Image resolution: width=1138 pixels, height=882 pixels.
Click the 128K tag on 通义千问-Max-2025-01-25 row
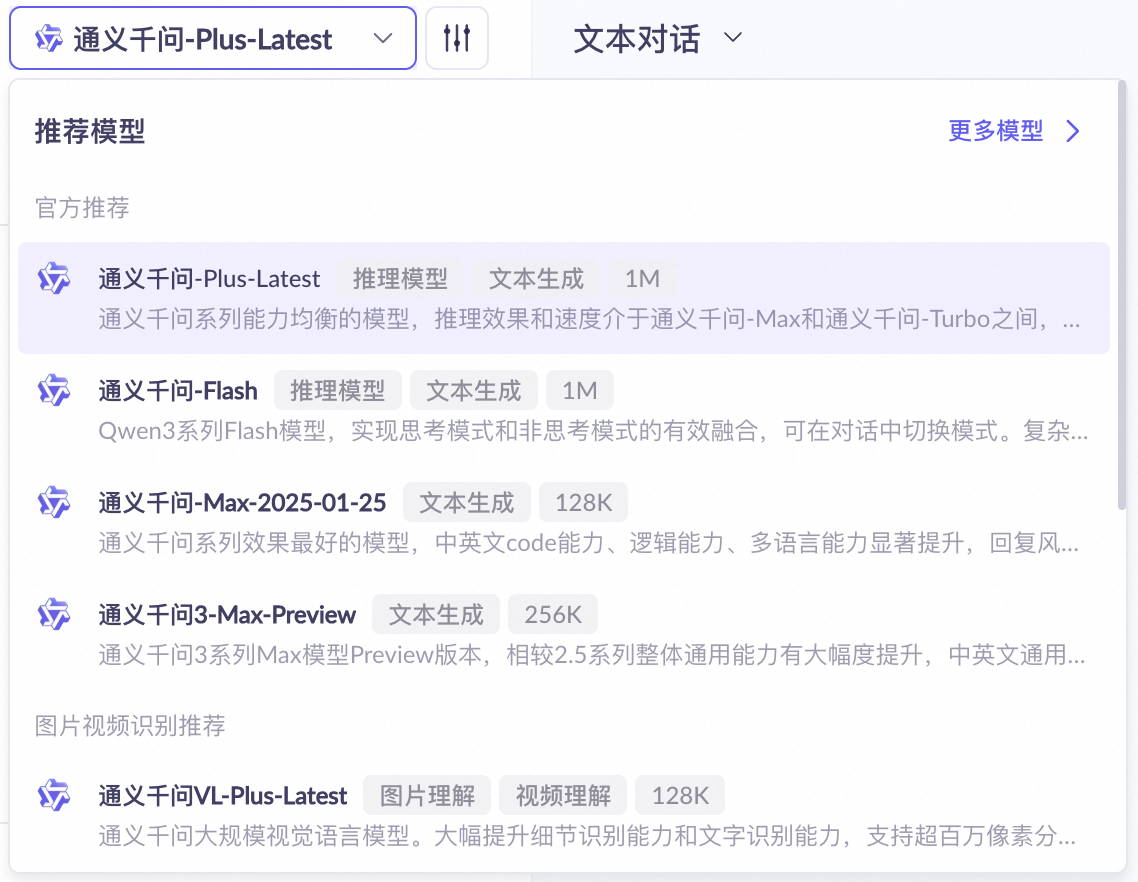[x=584, y=502]
